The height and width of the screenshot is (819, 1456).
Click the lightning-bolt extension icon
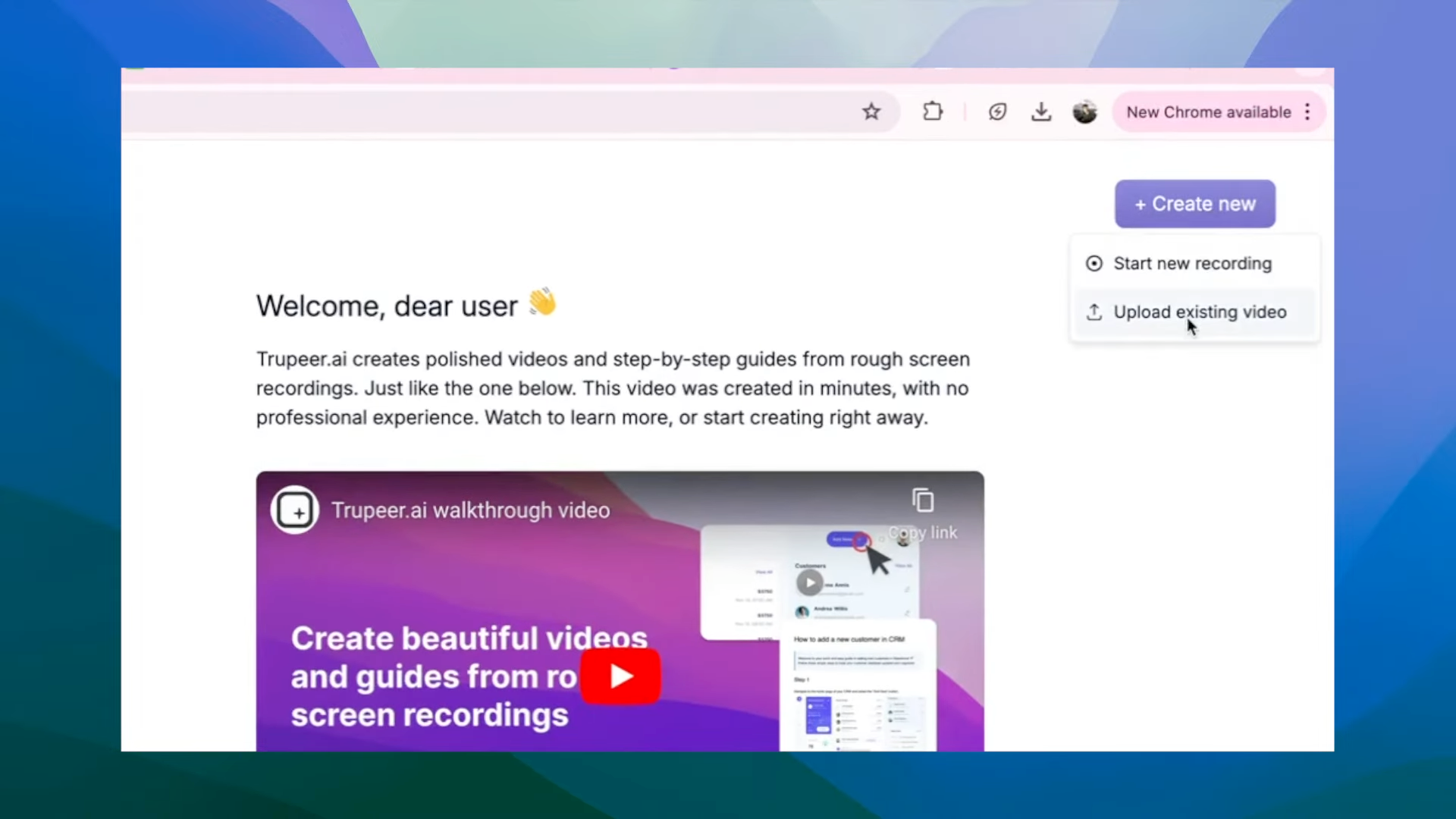point(997,112)
